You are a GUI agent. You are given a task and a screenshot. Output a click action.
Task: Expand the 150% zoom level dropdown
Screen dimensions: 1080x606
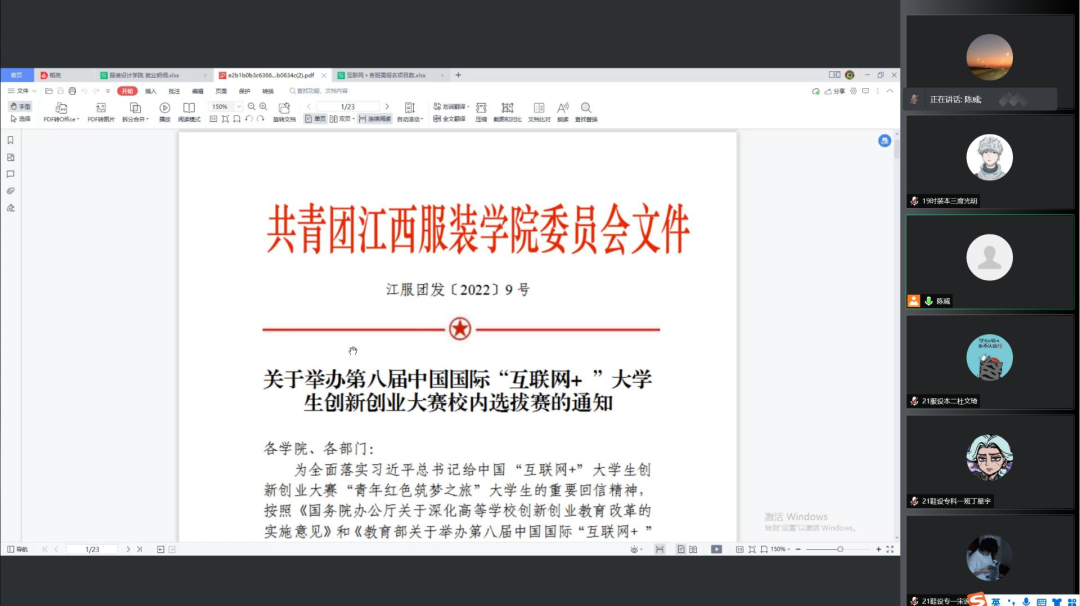(239, 106)
